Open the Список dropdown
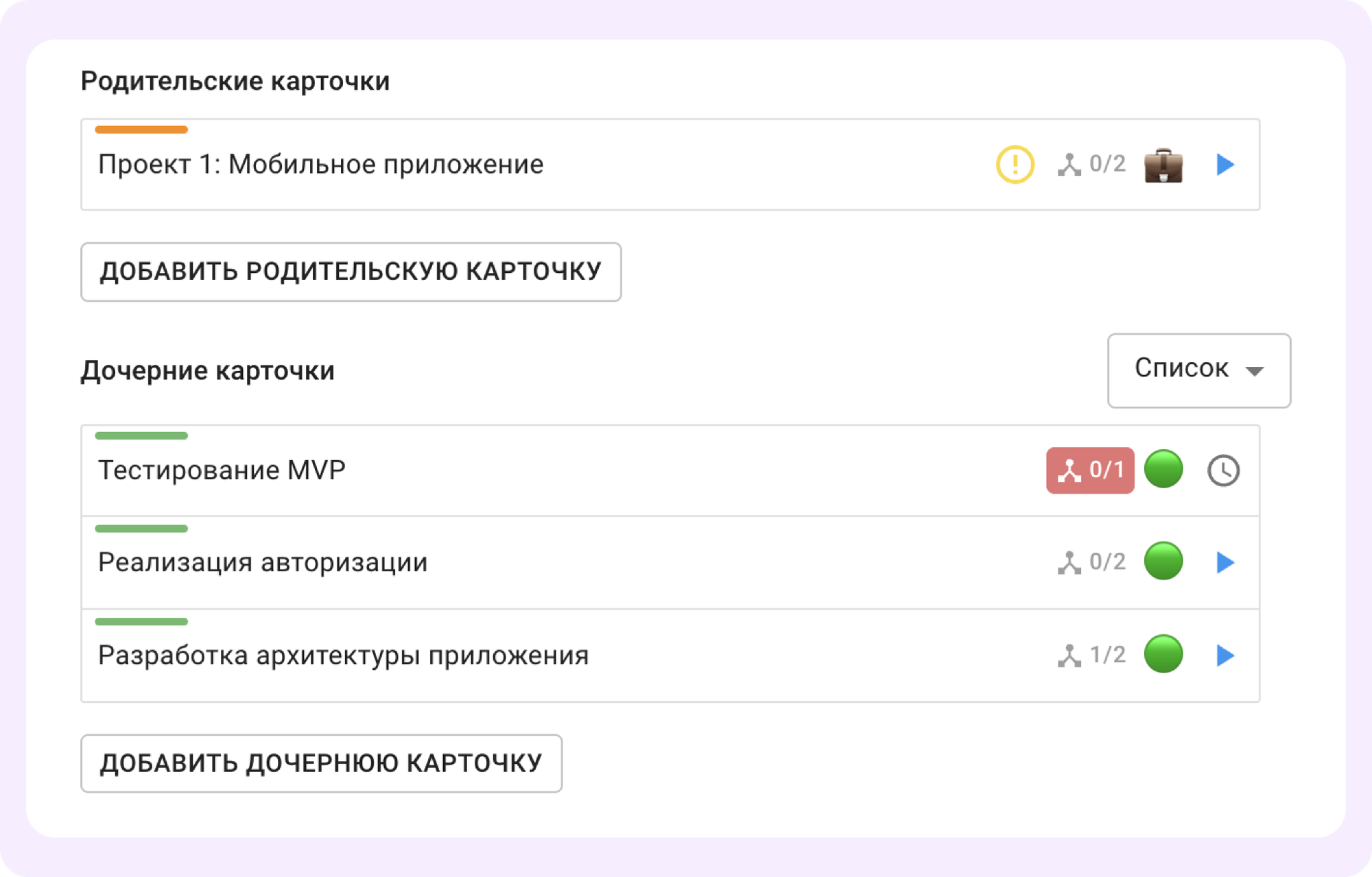This screenshot has height=877, width=1372. click(1199, 370)
